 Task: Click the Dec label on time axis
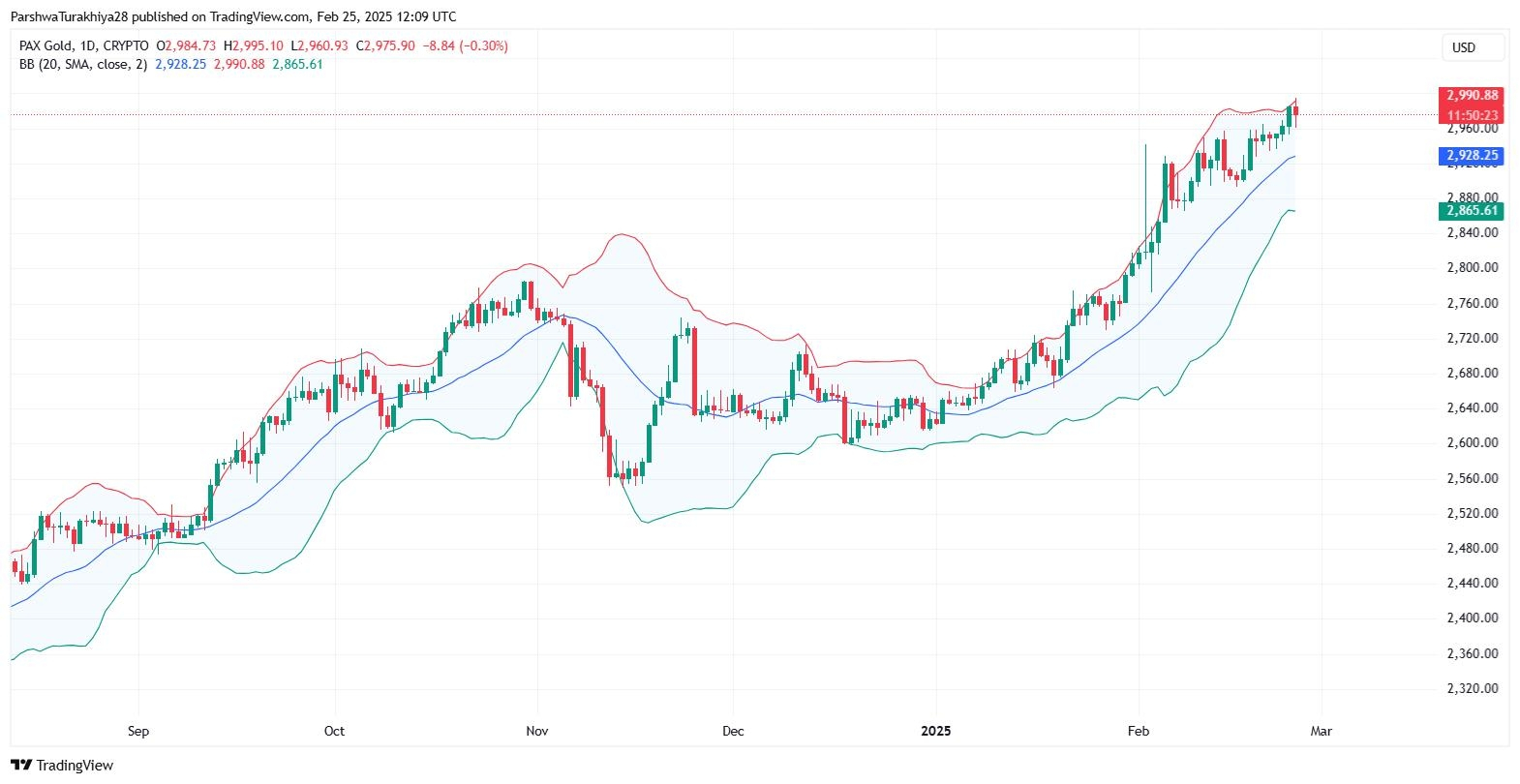733,731
